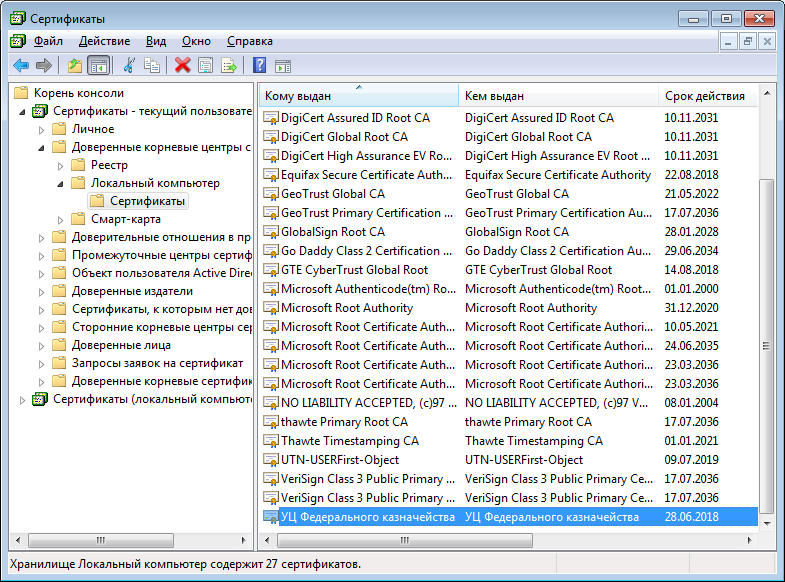Click the folder icon of Реестр
This screenshot has width=785, height=582.
click(78, 165)
